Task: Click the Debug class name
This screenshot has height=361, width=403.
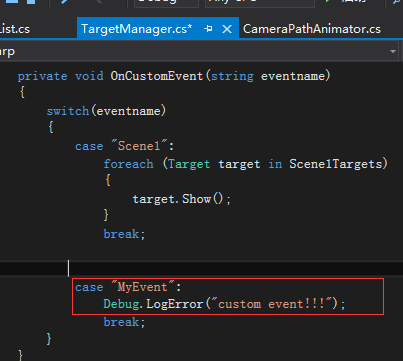Action: click(x=121, y=304)
